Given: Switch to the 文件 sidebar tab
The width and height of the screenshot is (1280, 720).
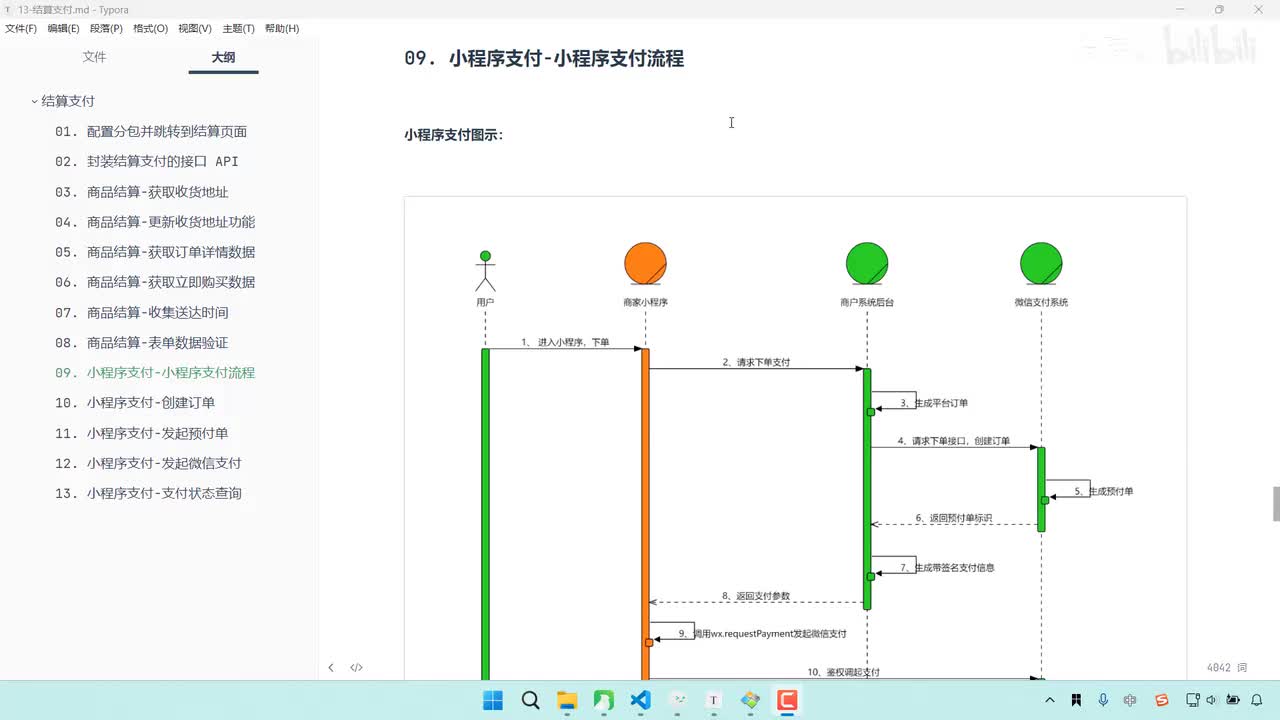Looking at the screenshot, I should tap(94, 57).
